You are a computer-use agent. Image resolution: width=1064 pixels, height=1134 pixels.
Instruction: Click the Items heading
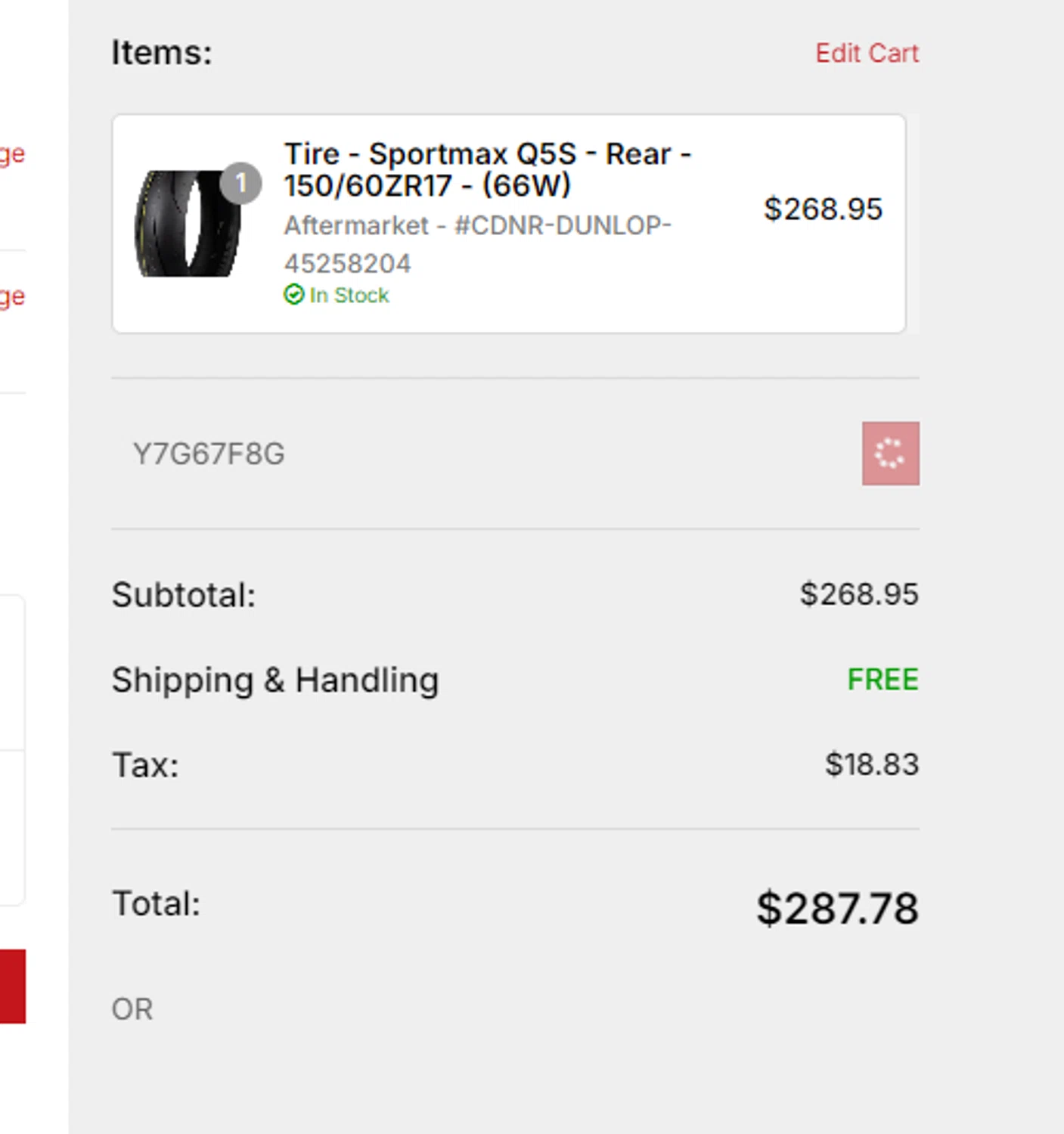162,53
